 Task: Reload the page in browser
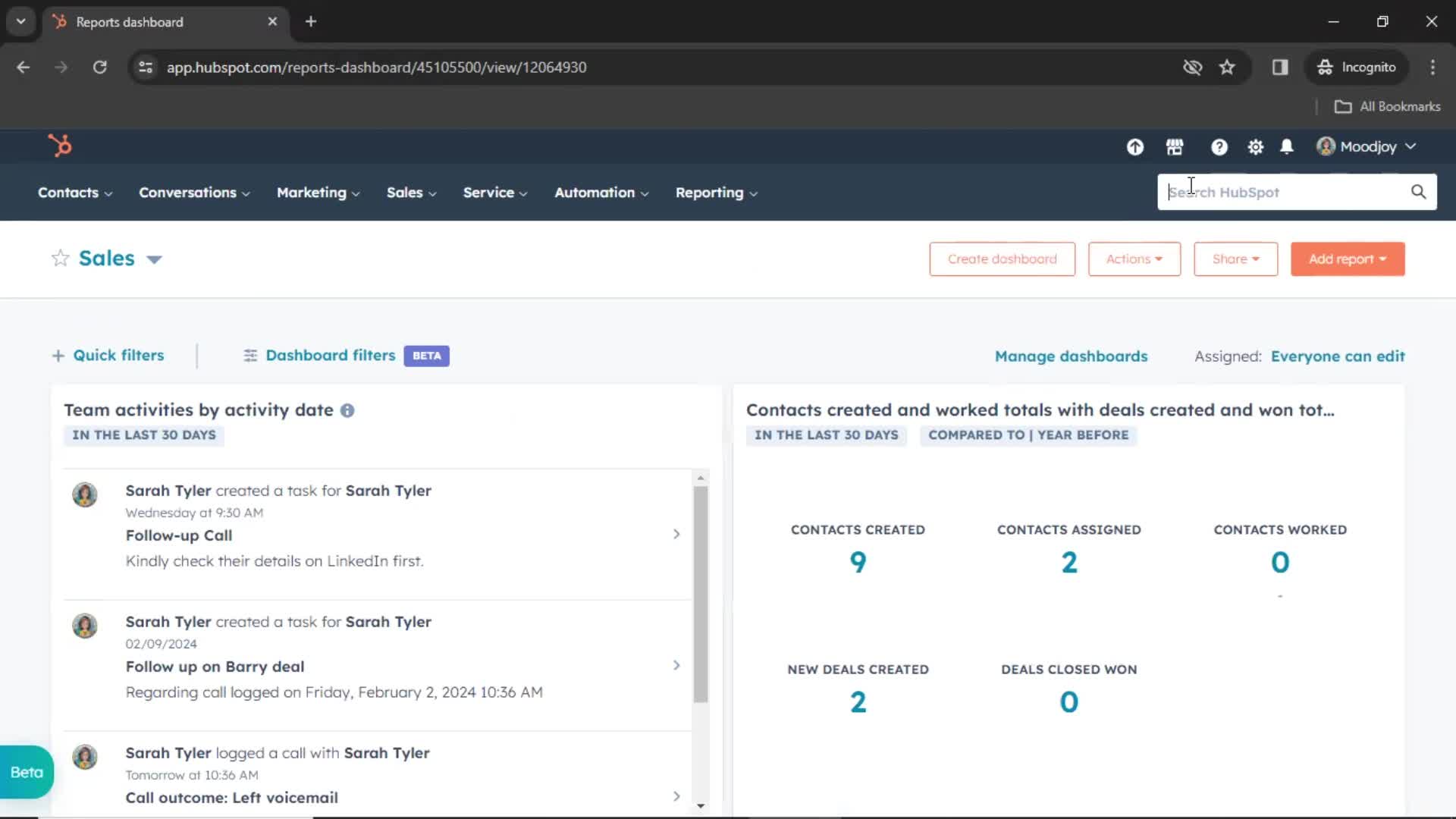99,67
